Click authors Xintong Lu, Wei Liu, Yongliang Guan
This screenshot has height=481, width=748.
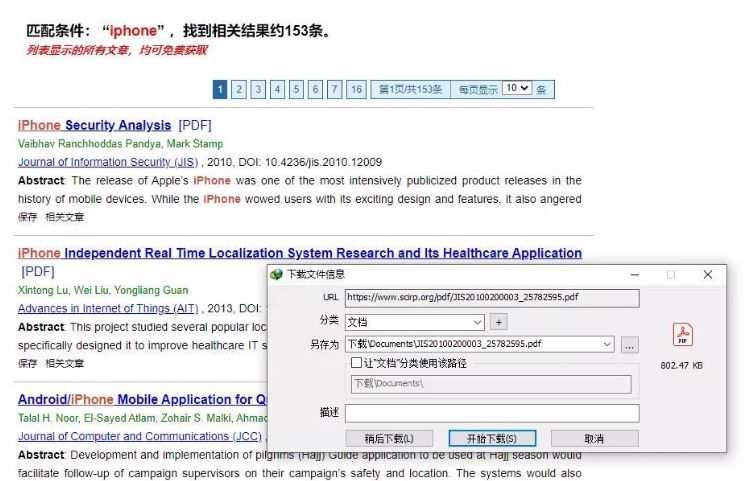[103, 290]
